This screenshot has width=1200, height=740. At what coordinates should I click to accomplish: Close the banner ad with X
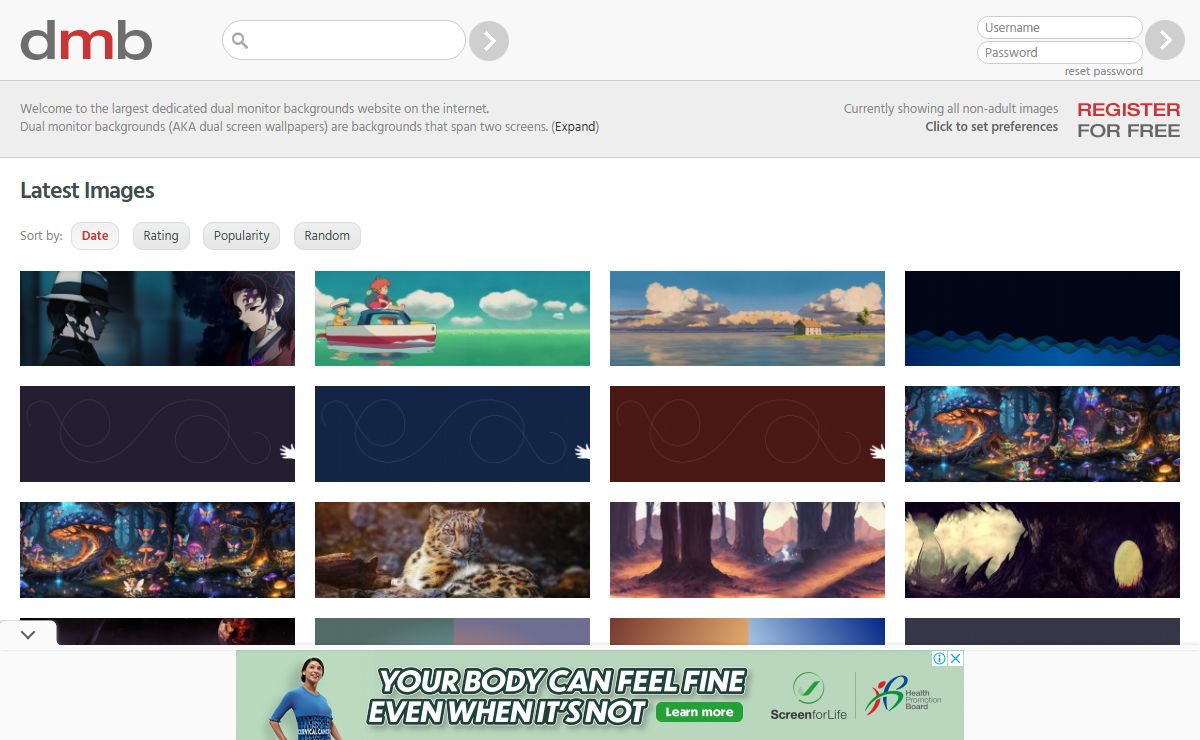point(955,658)
